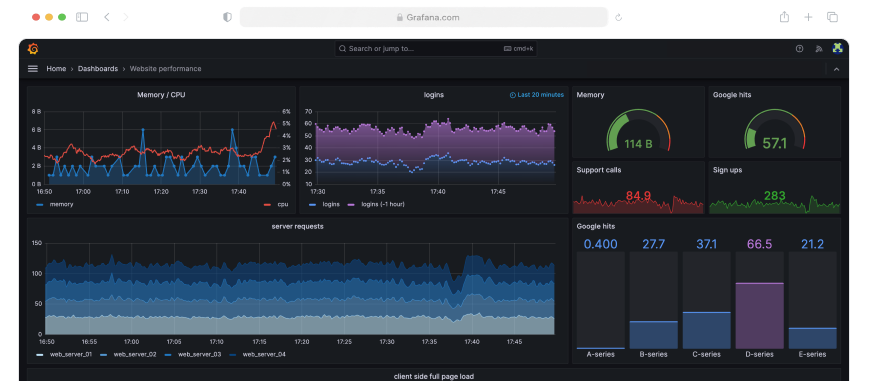Click the purple logins (-1 hour) color swatch

351,205
